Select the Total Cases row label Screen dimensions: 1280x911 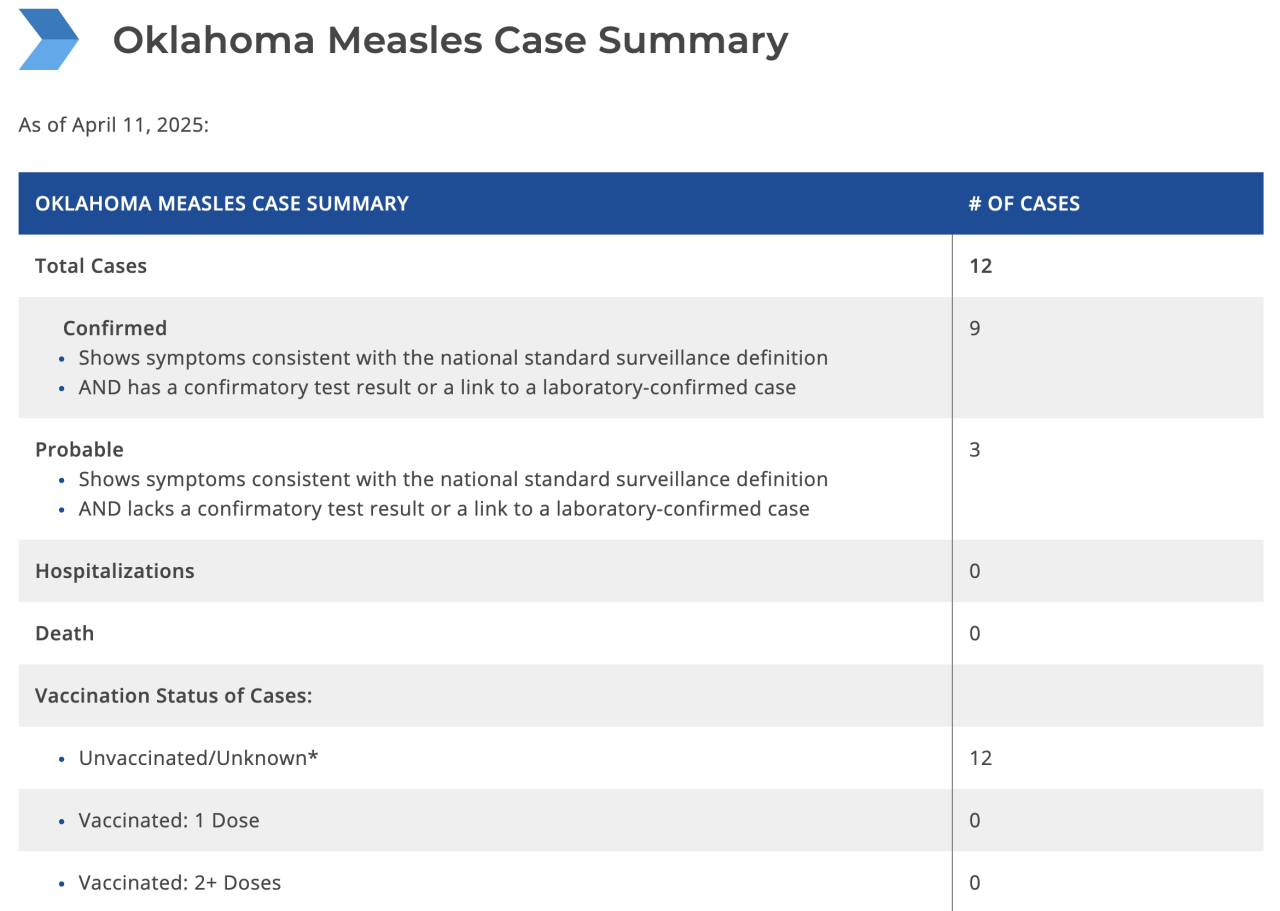pos(91,266)
